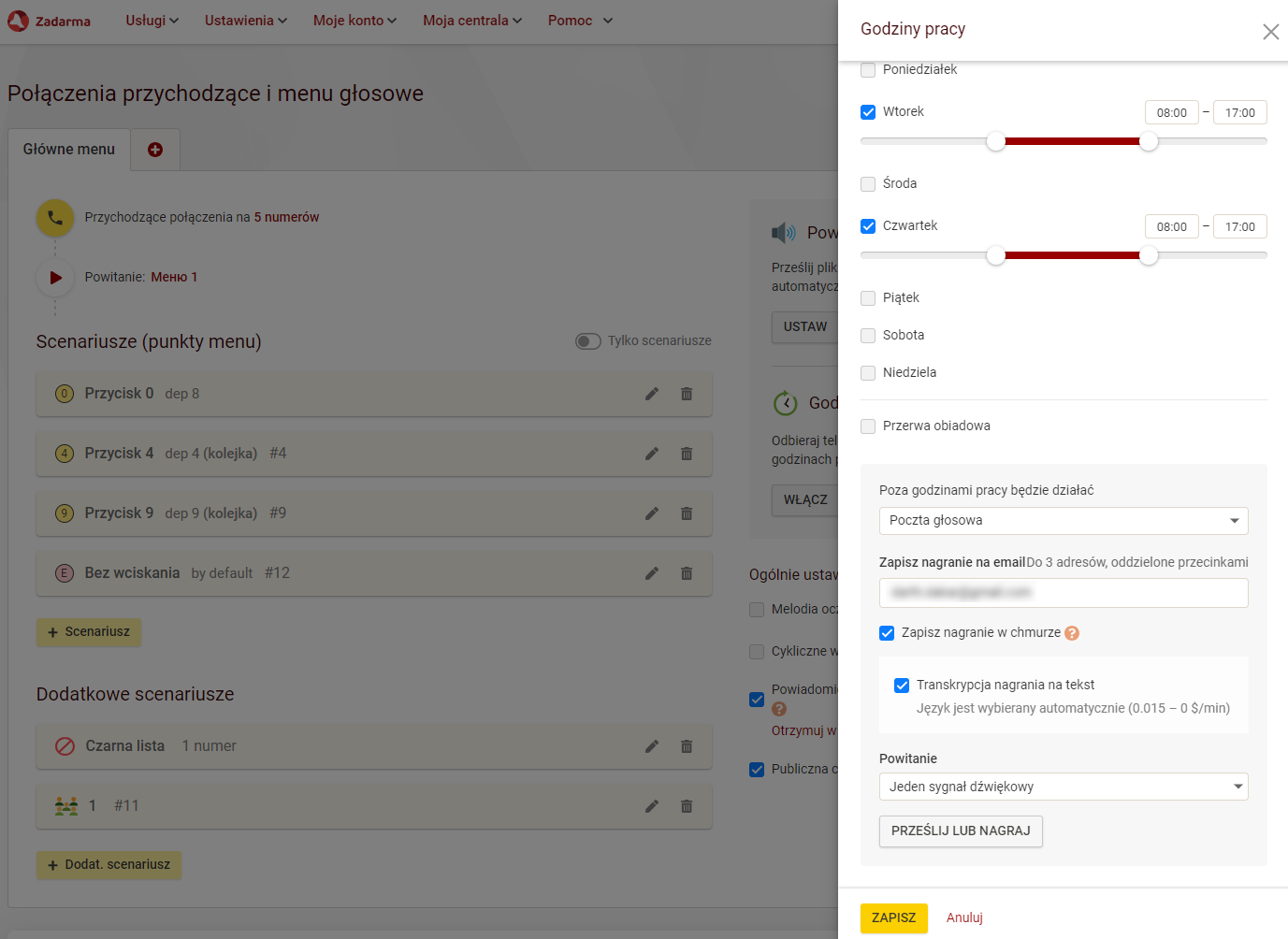Click the speaker icon in greeting panel
1288x939 pixels.
783,232
